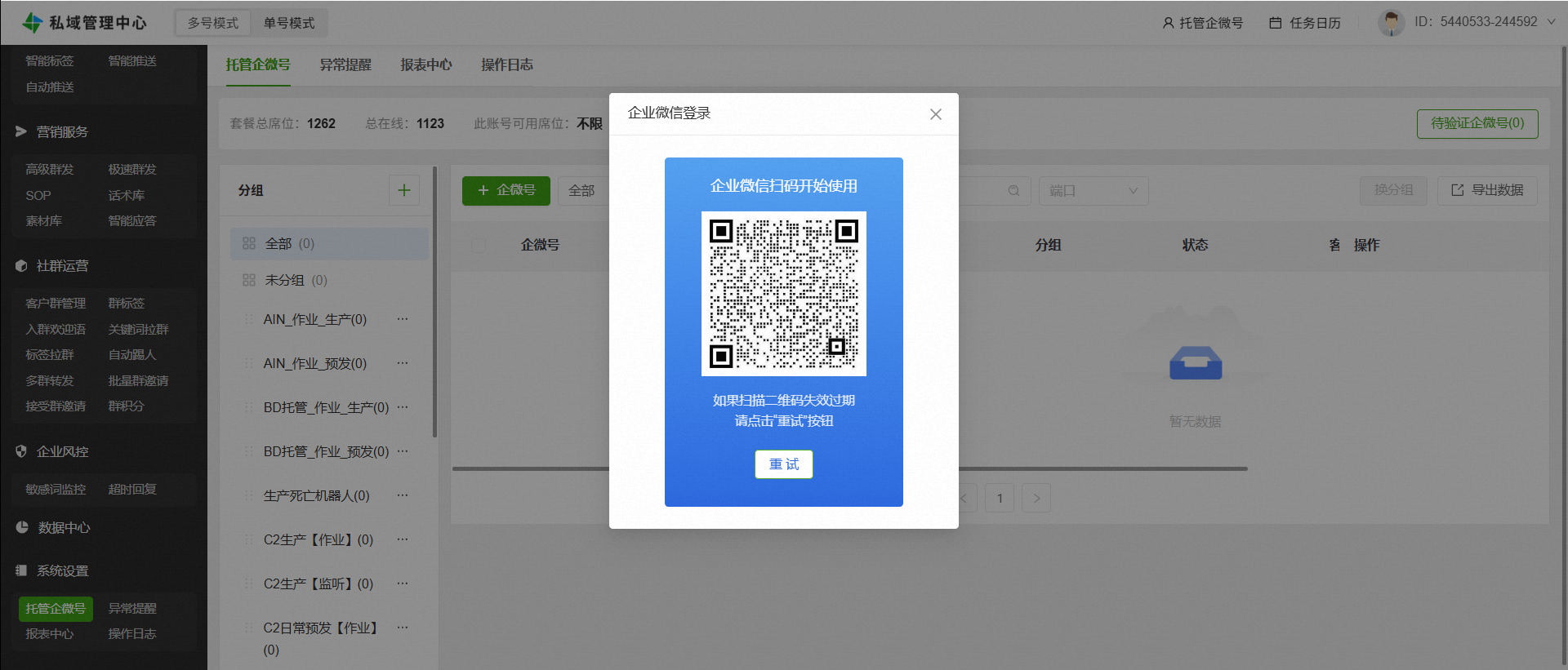Open 客户群管理 in the sidebar
Viewport: 1568px width, 670px height.
click(56, 303)
